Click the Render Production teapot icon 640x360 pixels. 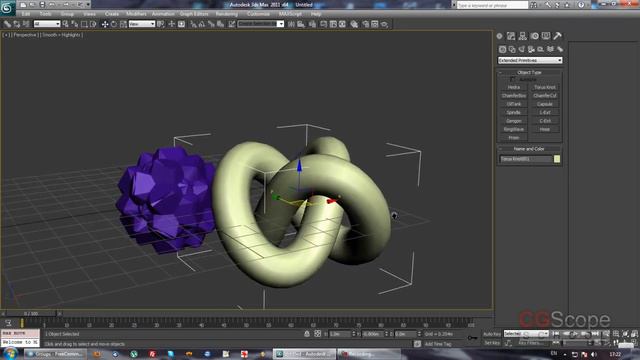pos(384,24)
